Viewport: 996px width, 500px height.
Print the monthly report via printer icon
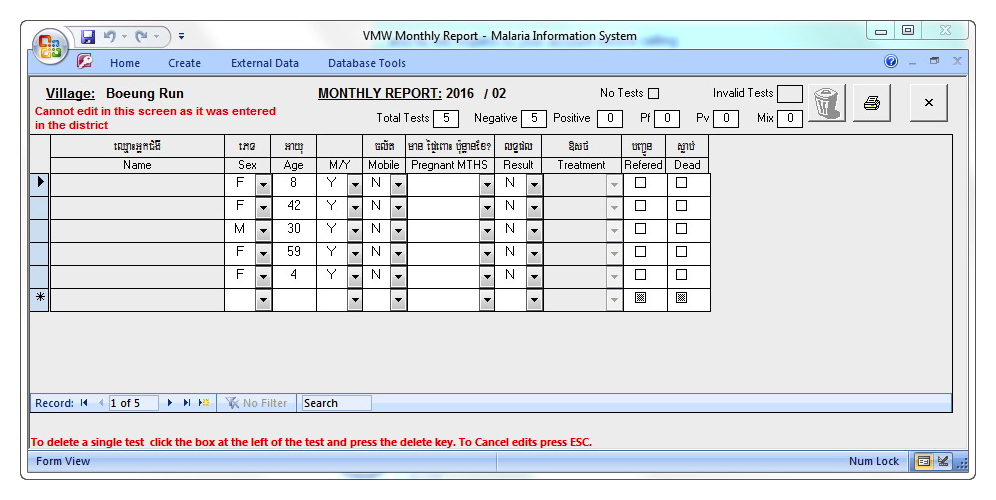point(871,103)
